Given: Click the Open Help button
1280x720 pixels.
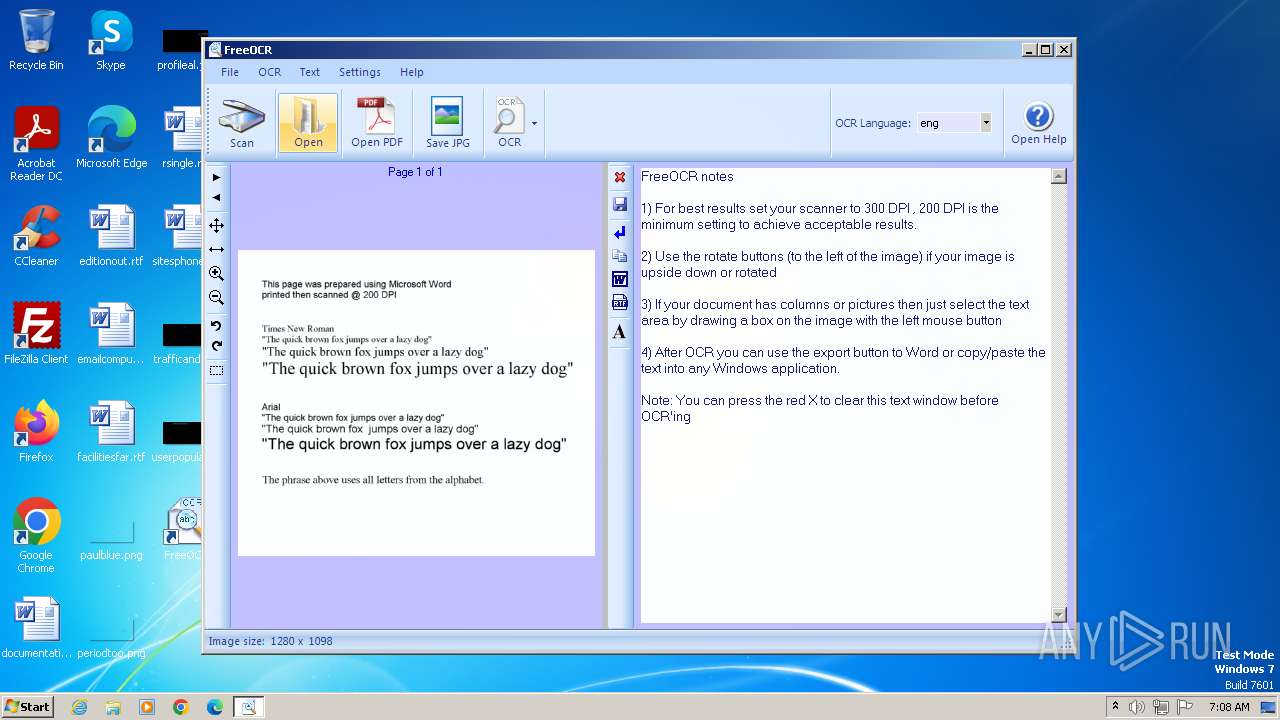Looking at the screenshot, I should [1038, 123].
